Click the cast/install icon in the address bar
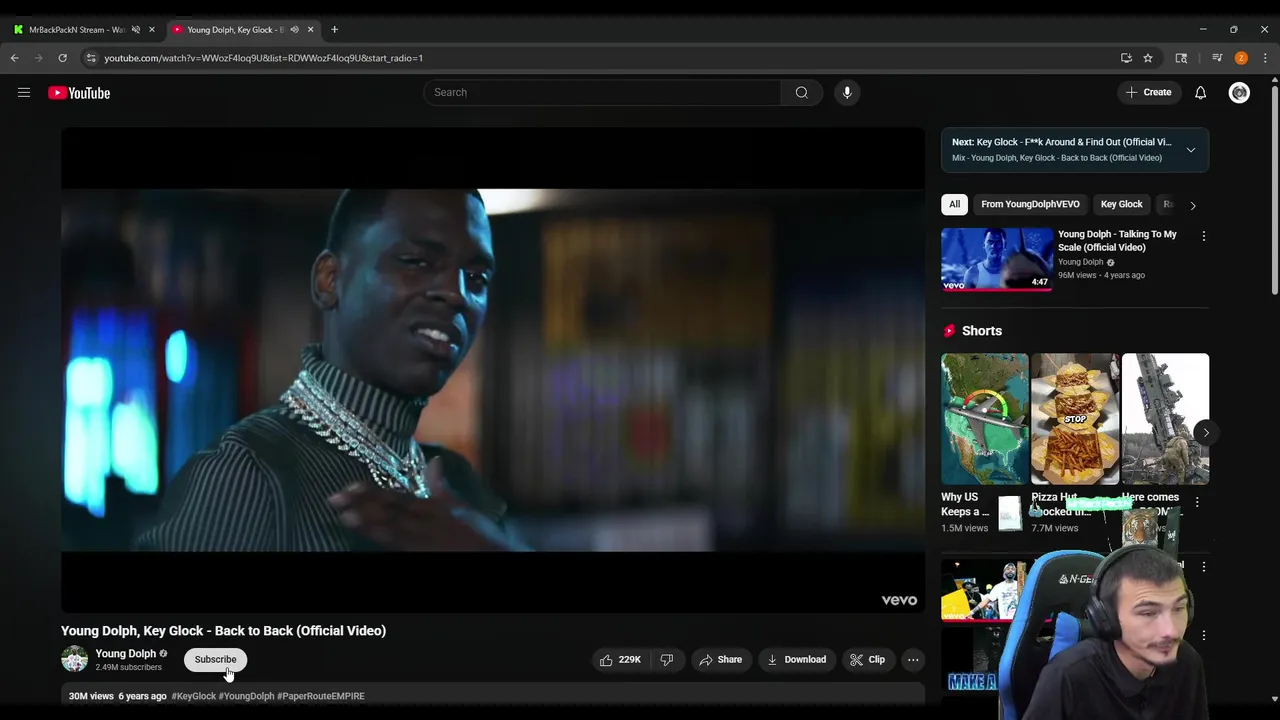Screen dimensions: 1280x720 pos(1126,58)
